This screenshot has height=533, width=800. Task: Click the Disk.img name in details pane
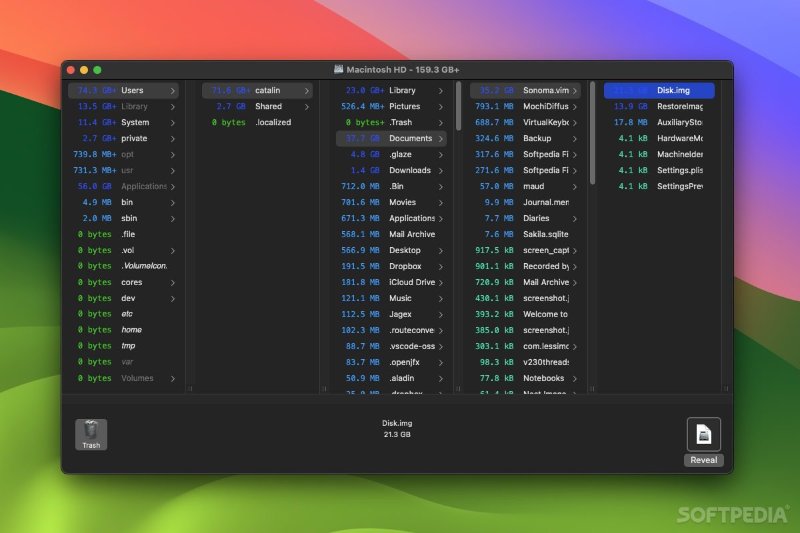click(x=397, y=423)
